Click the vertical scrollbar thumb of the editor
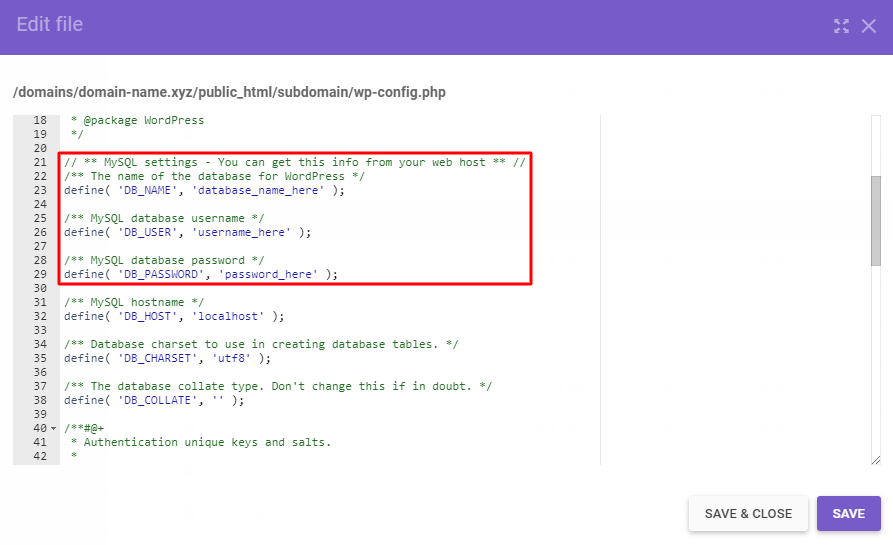Viewport: 893px width, 545px height. click(x=876, y=221)
